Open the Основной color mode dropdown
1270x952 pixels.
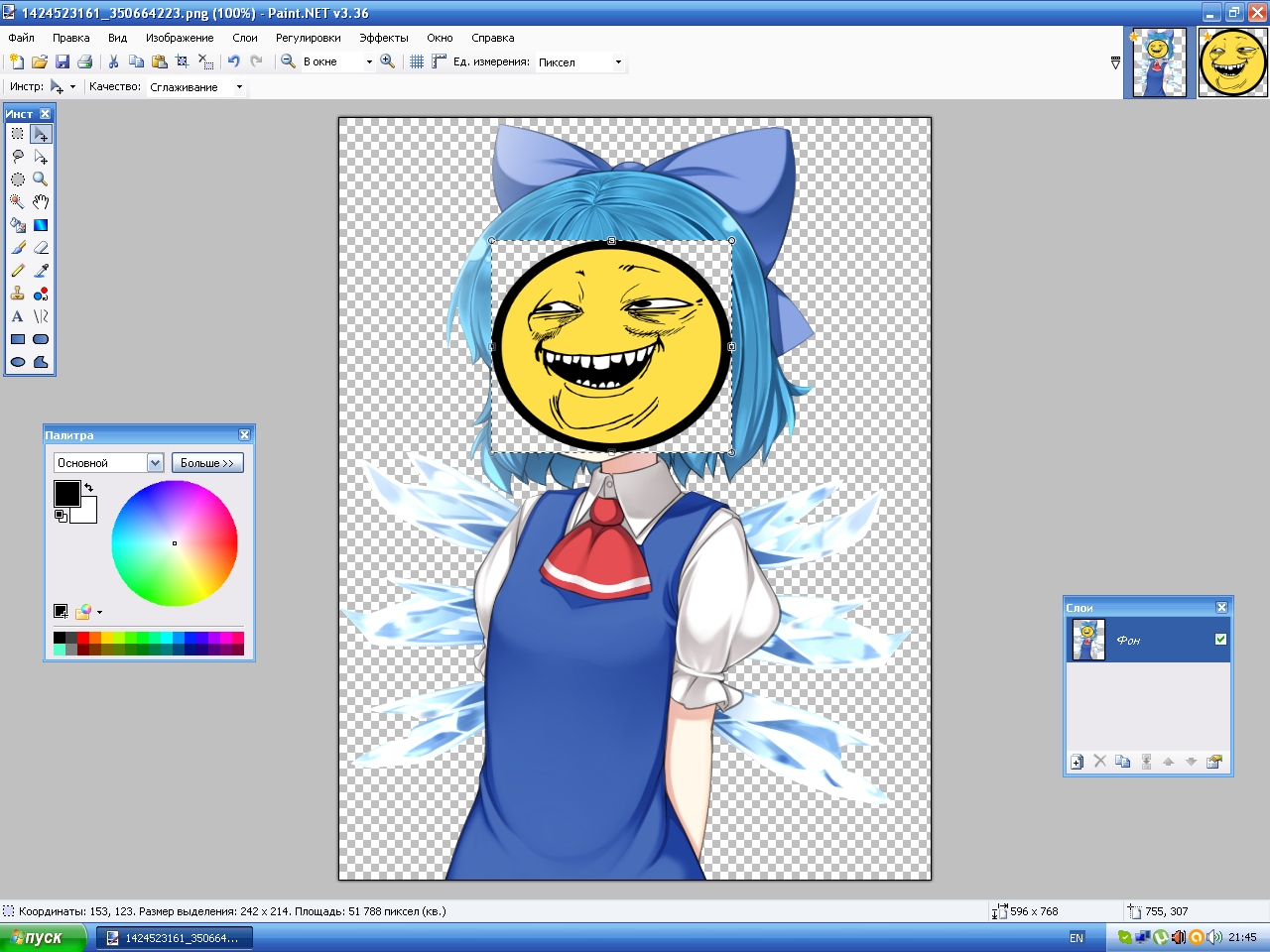(x=155, y=463)
